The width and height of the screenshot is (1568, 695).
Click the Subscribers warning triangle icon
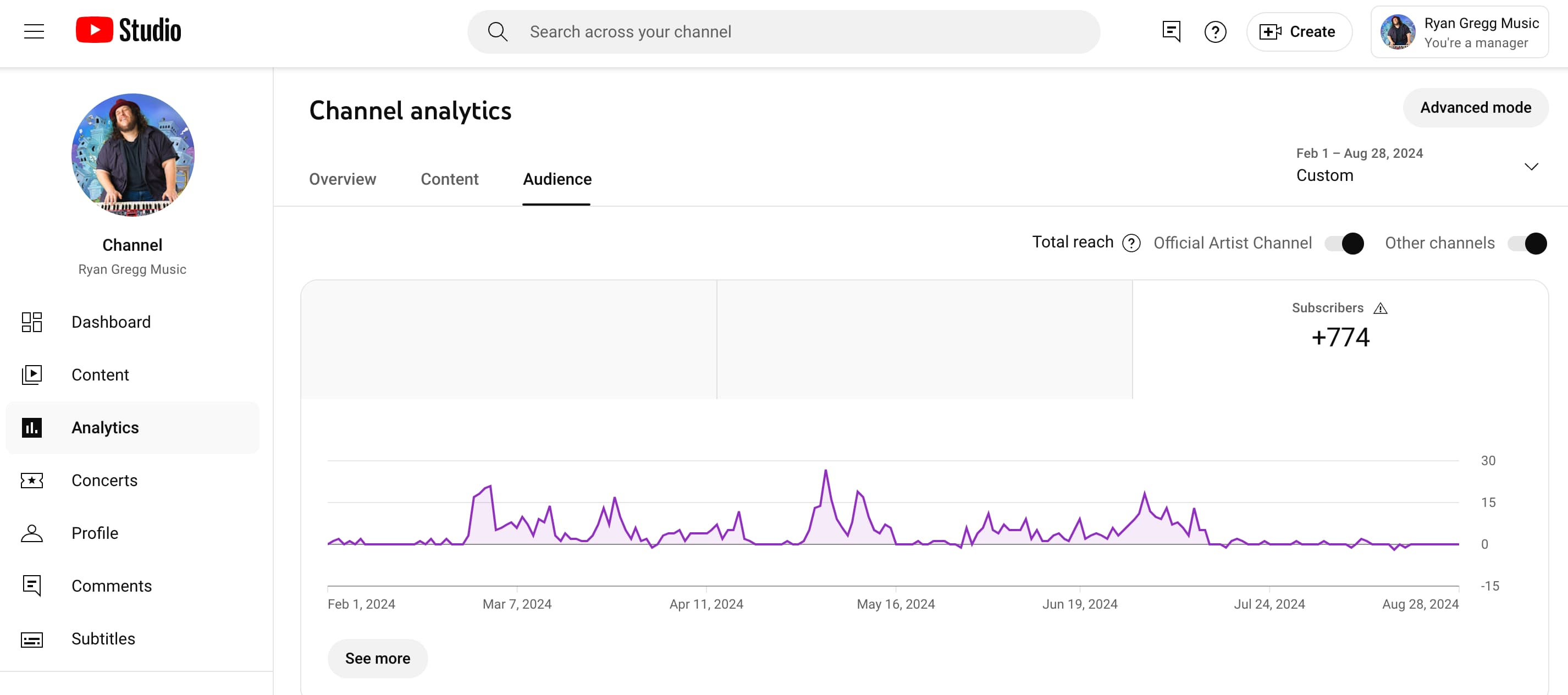[1381, 308]
